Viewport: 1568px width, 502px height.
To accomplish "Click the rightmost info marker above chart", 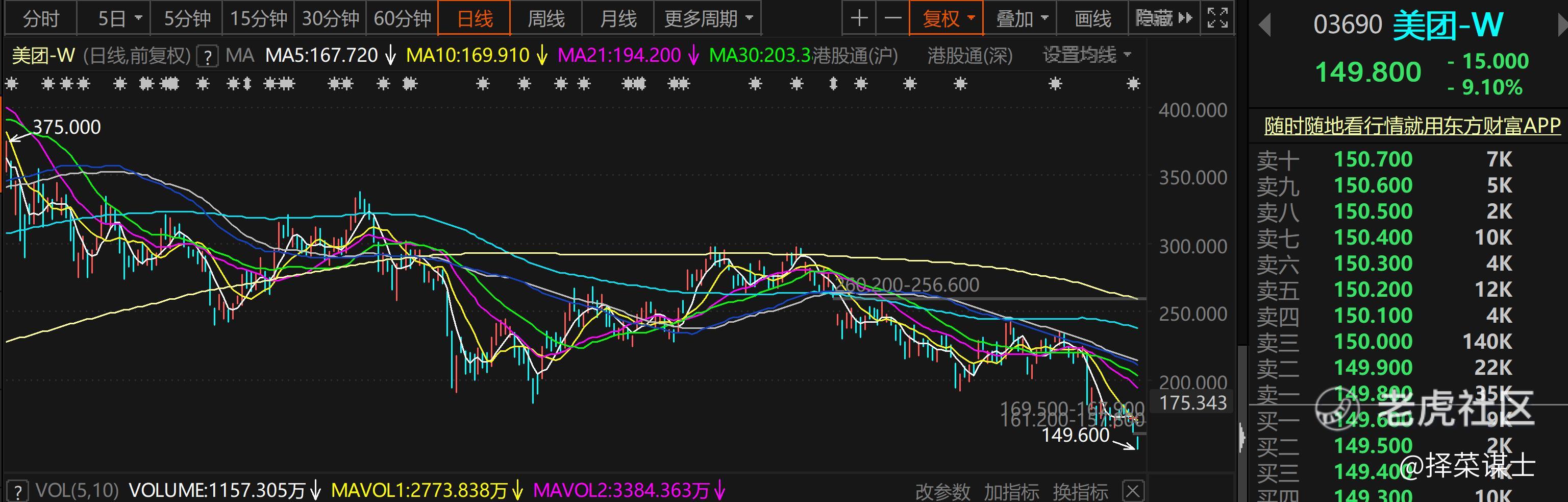I will point(1133,83).
